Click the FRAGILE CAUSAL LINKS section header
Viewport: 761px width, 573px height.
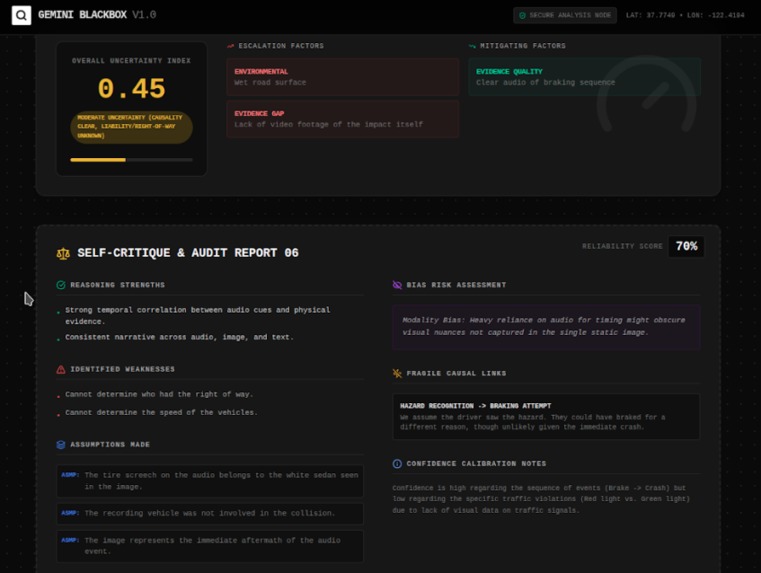[456, 373]
